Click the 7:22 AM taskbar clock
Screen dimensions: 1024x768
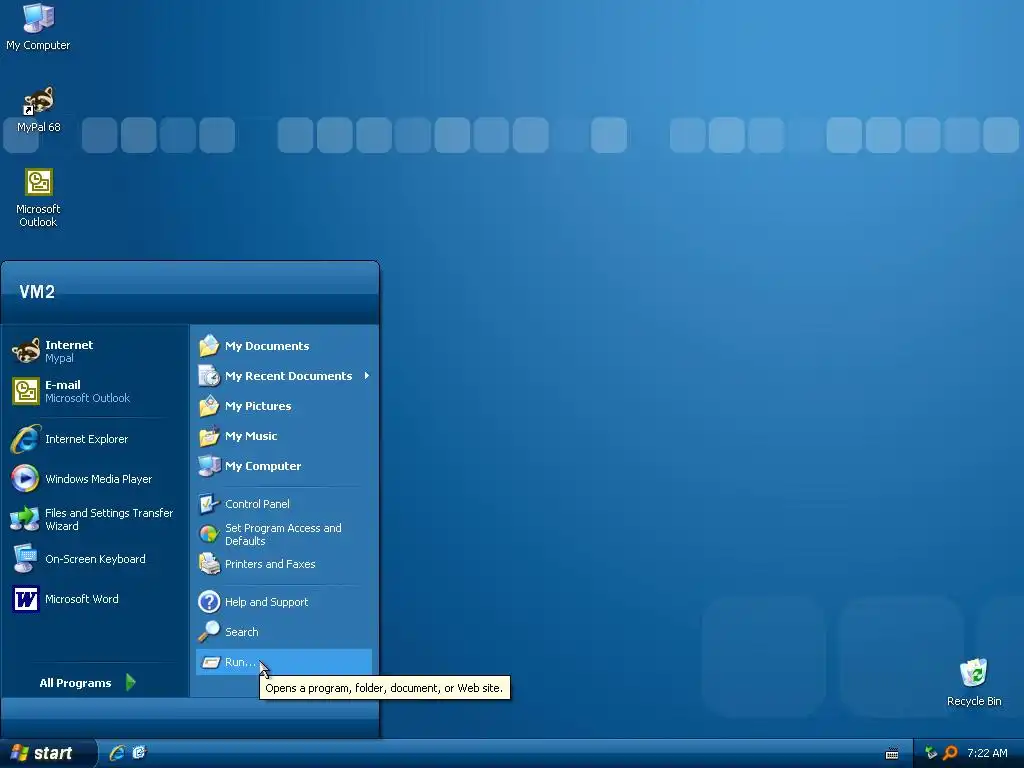[x=987, y=753]
